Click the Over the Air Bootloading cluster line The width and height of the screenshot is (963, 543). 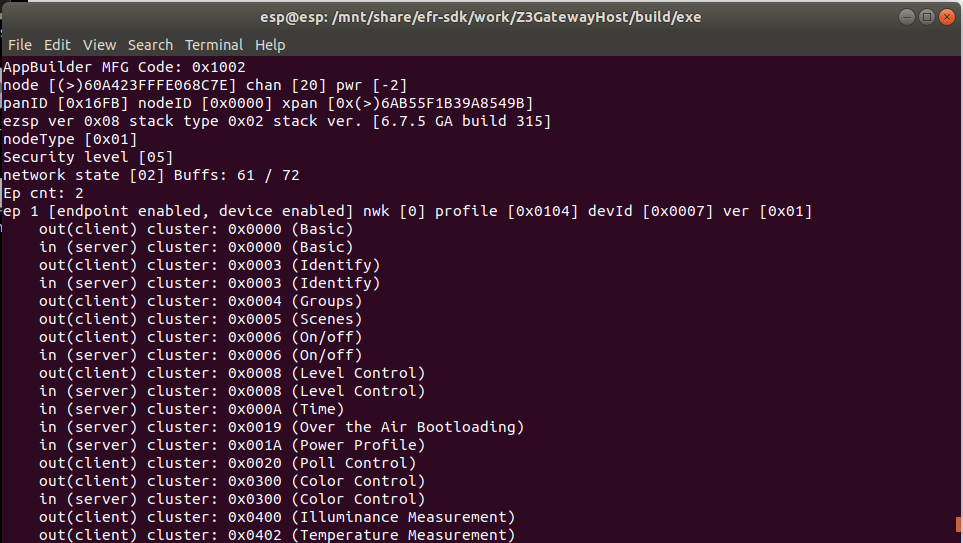(280, 427)
